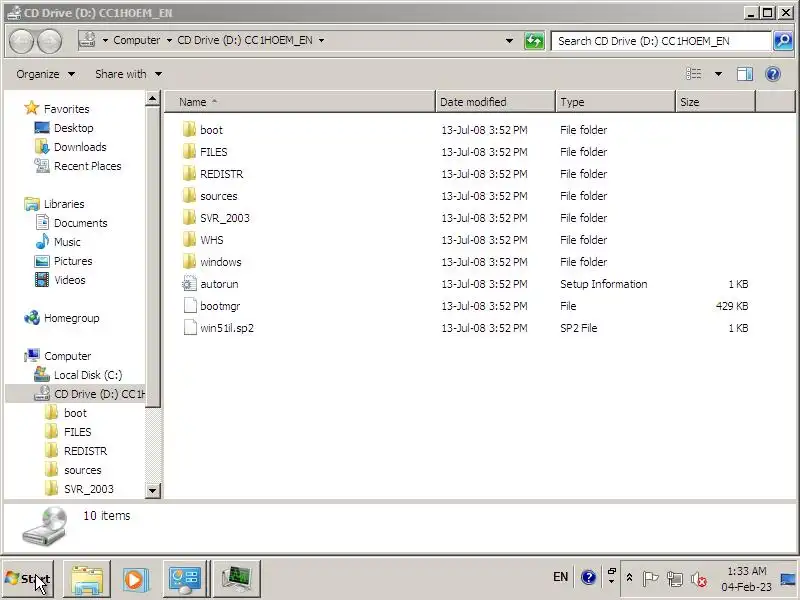This screenshot has height=600, width=800.
Task: Open Windows Explorer from the taskbar
Action: tap(87, 579)
